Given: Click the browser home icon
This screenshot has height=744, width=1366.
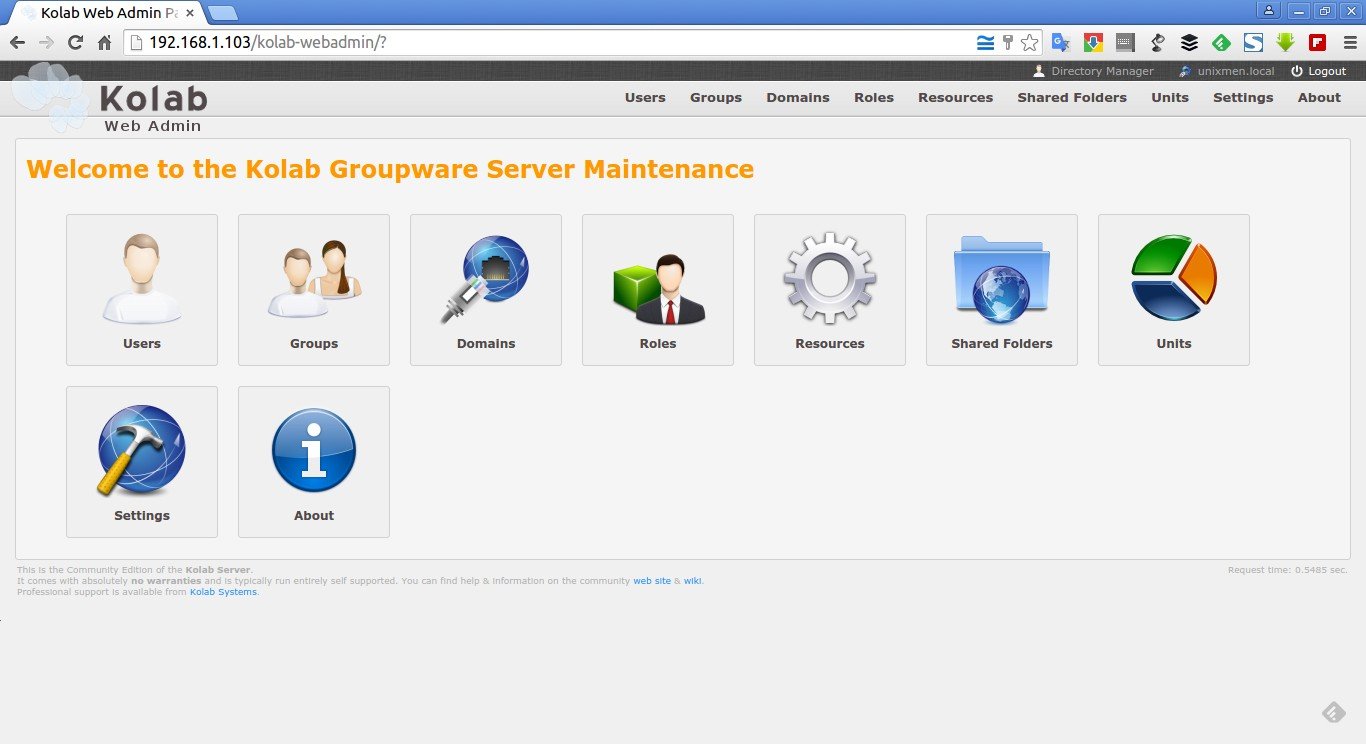Looking at the screenshot, I should 104,43.
